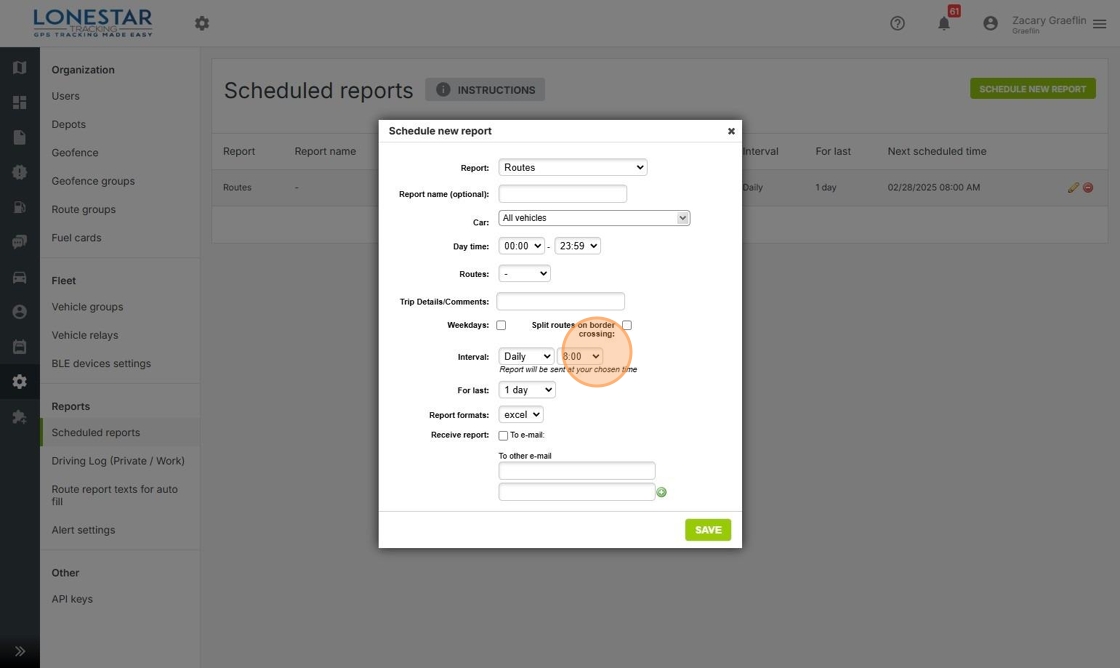Viewport: 1120px width, 668px height.
Task: Close the Schedule new report dialog
Action: [731, 131]
